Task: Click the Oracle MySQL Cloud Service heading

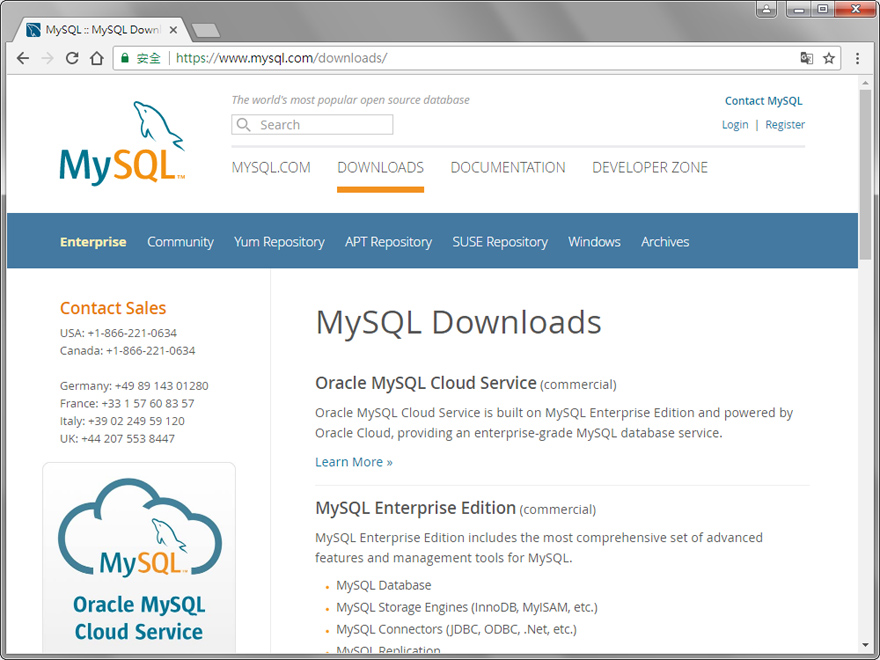Action: pyautogui.click(x=425, y=383)
